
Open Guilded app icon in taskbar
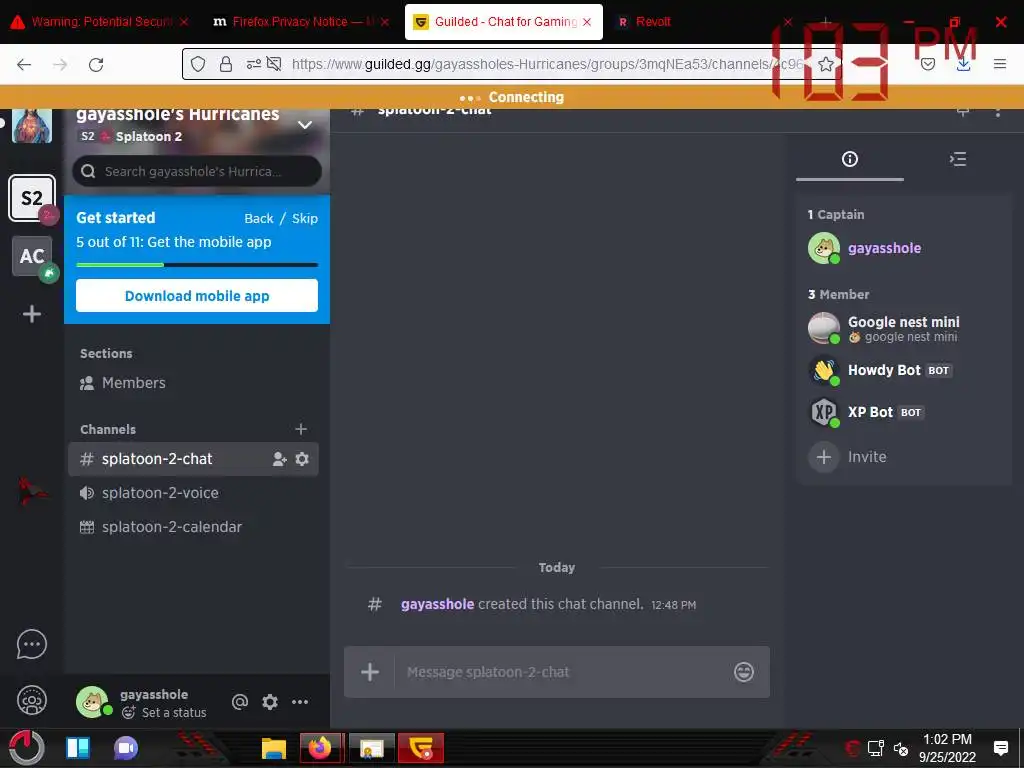point(421,748)
